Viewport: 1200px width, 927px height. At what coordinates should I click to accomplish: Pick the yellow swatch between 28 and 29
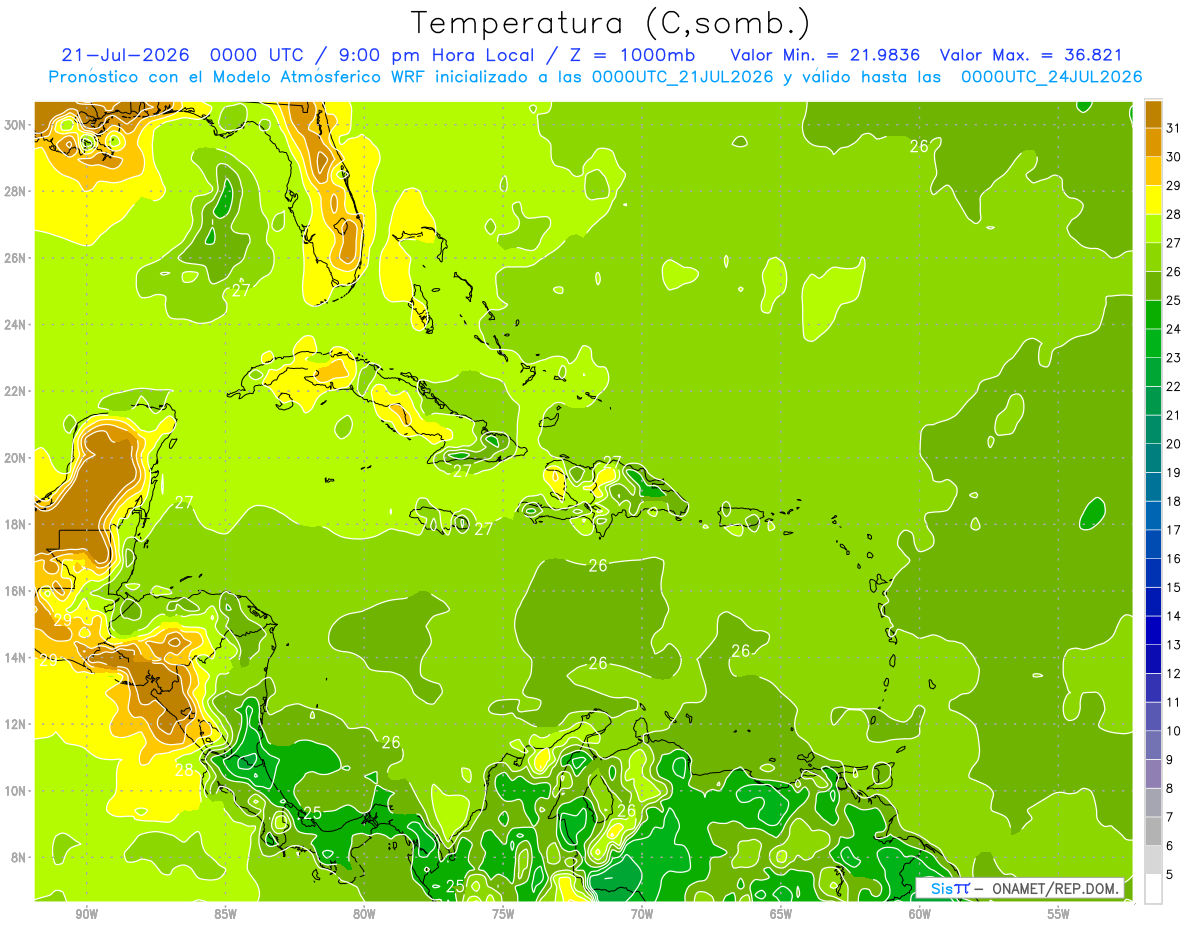pyautogui.click(x=1153, y=200)
